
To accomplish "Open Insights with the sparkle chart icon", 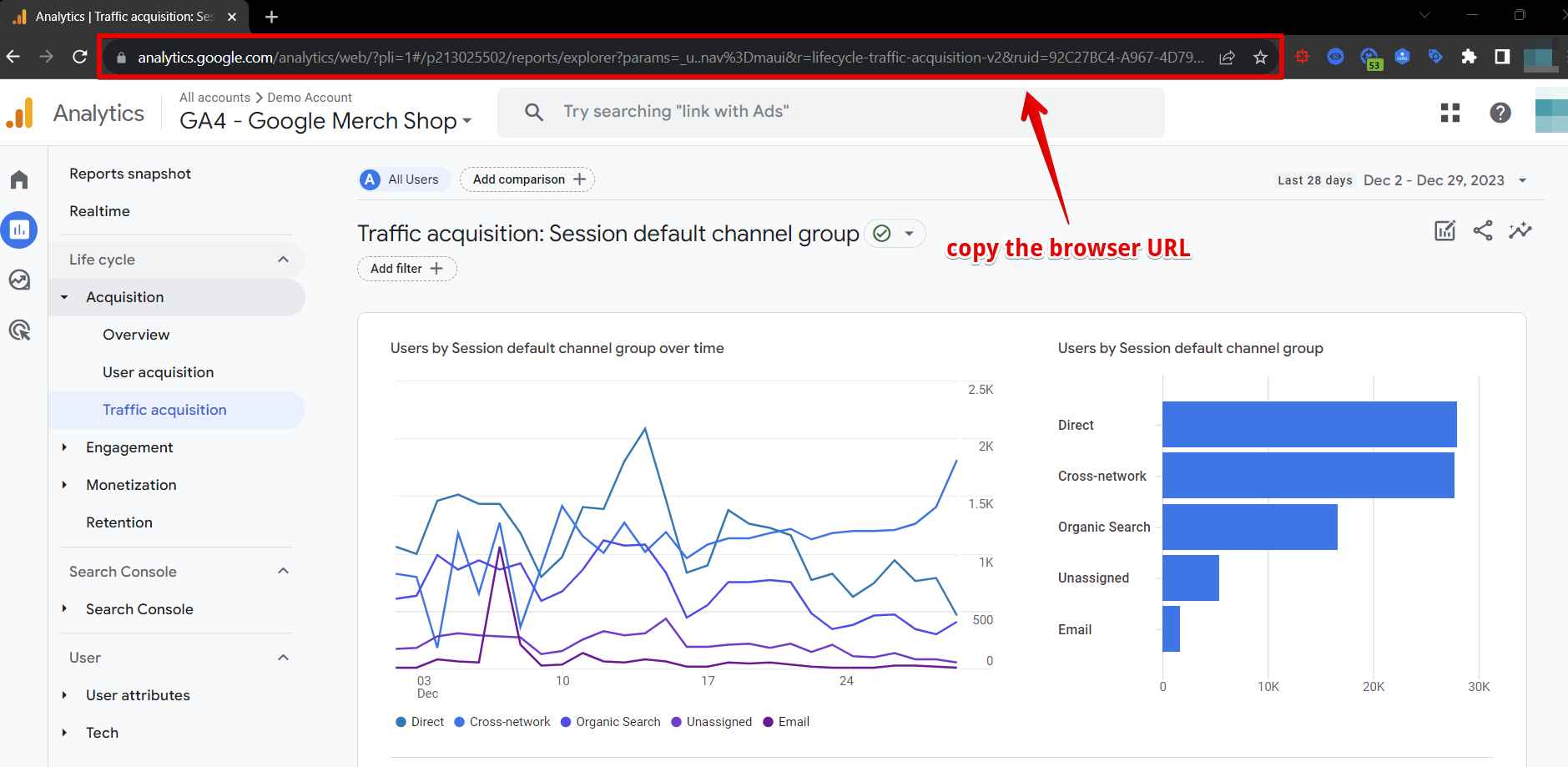I will pyautogui.click(x=1520, y=230).
